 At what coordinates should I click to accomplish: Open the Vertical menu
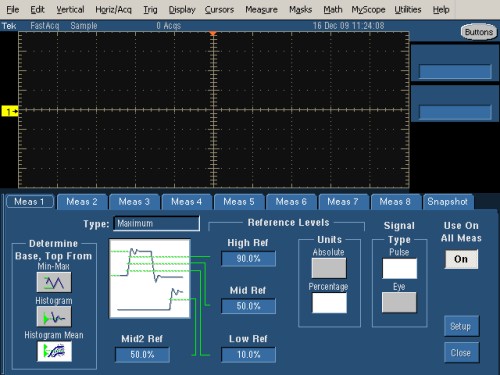[70, 10]
